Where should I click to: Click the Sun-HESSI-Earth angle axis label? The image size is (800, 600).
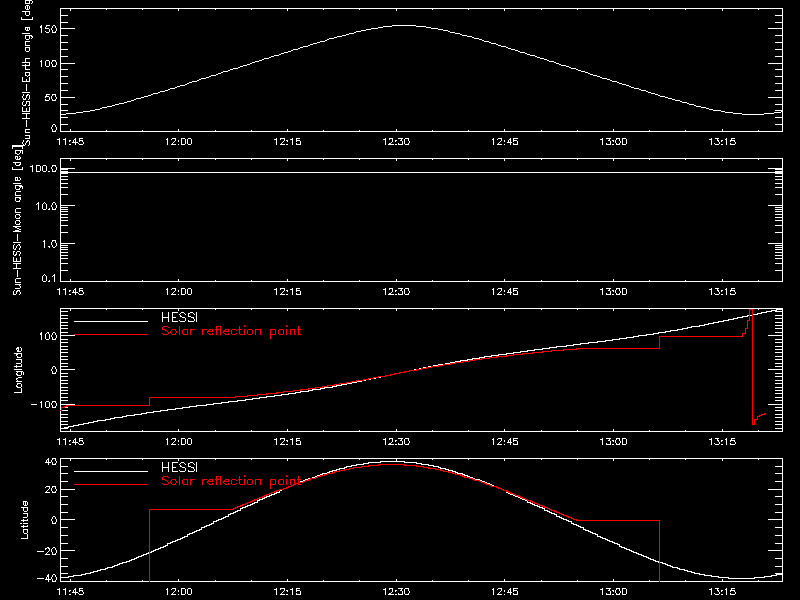(27, 72)
